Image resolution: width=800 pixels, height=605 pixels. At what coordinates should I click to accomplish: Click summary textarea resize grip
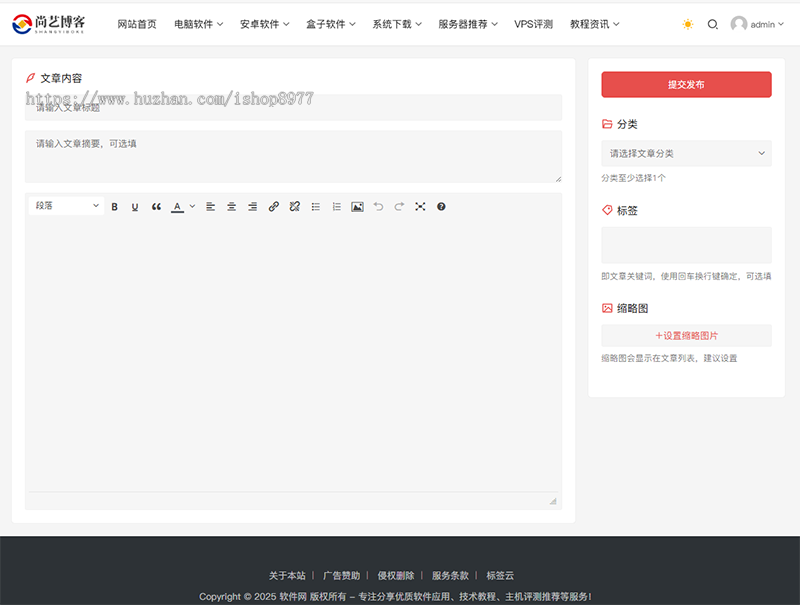[558, 179]
